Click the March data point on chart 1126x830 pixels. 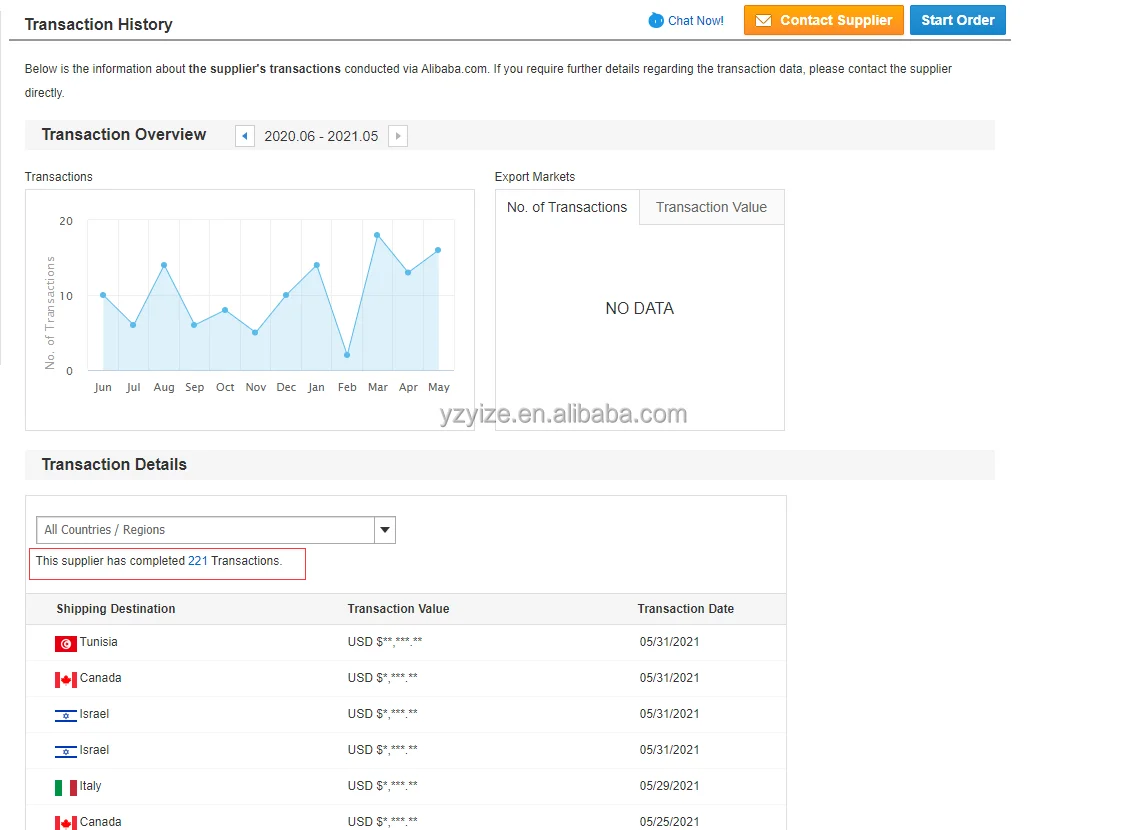pyautogui.click(x=377, y=235)
